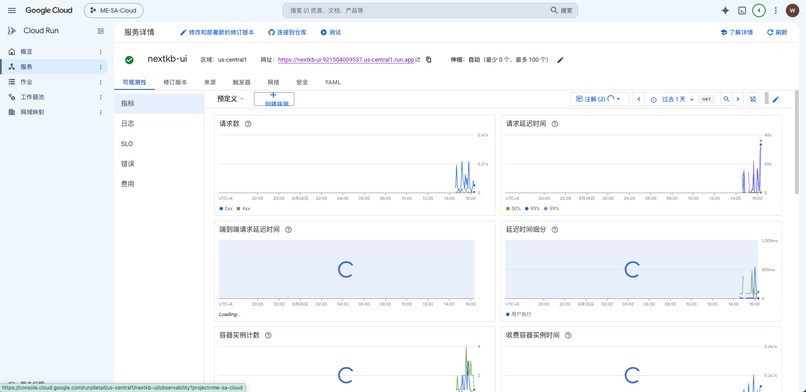Screen dimensions: 806x392
Task: Click the Google Cloud logo
Action: tap(49, 10)
